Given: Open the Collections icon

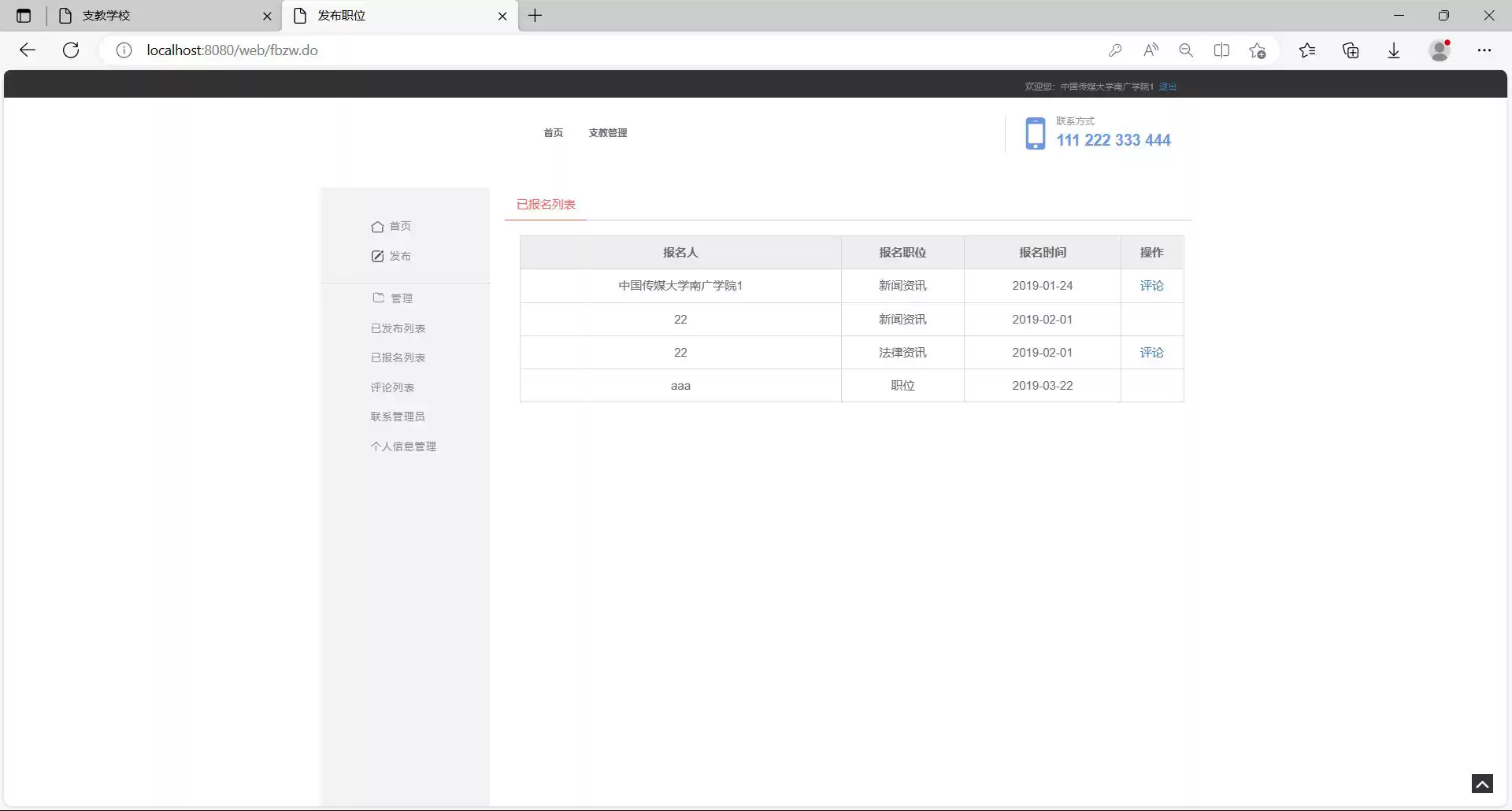Looking at the screenshot, I should (x=1351, y=50).
